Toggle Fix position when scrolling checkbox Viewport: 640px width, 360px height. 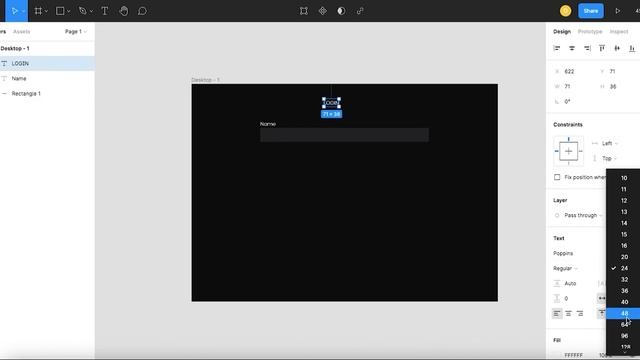click(557, 177)
